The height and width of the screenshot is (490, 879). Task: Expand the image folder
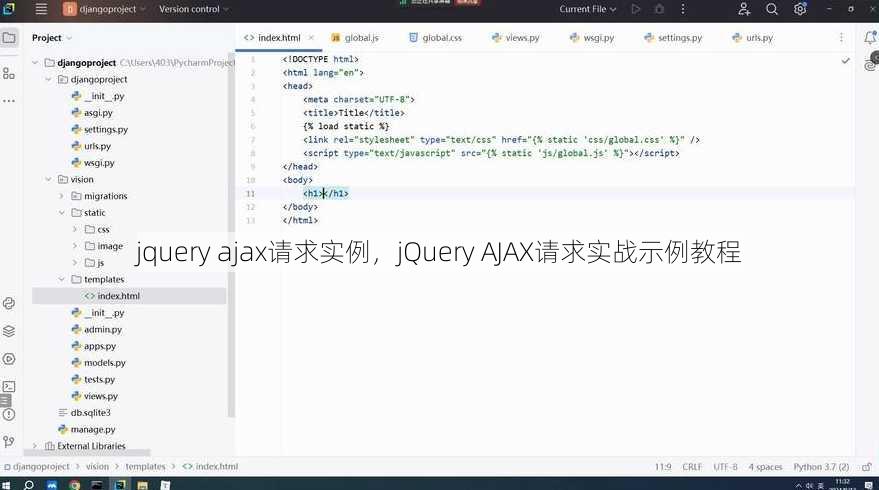(x=75, y=246)
